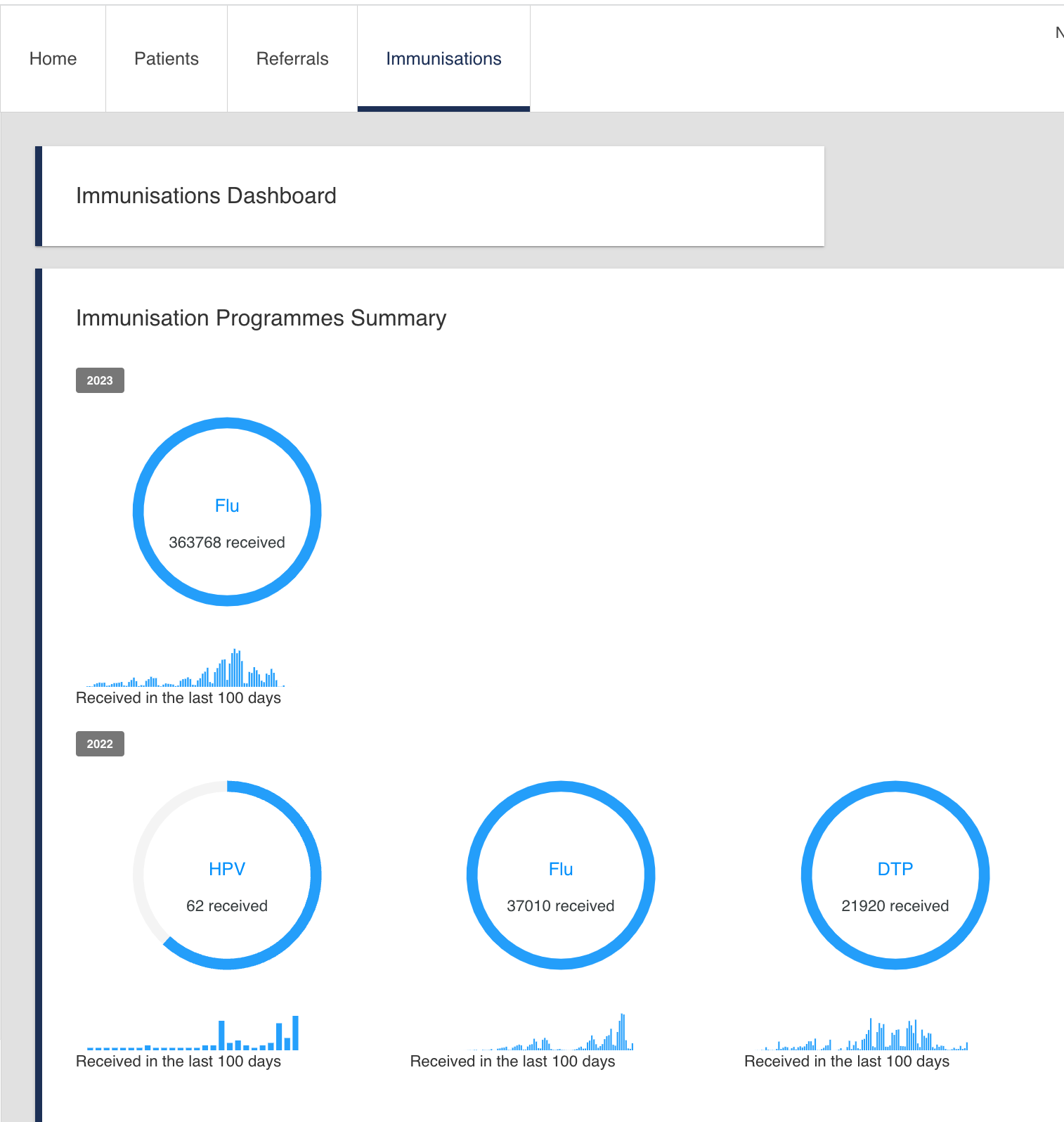Open the 2022 Flu programme link

click(561, 870)
